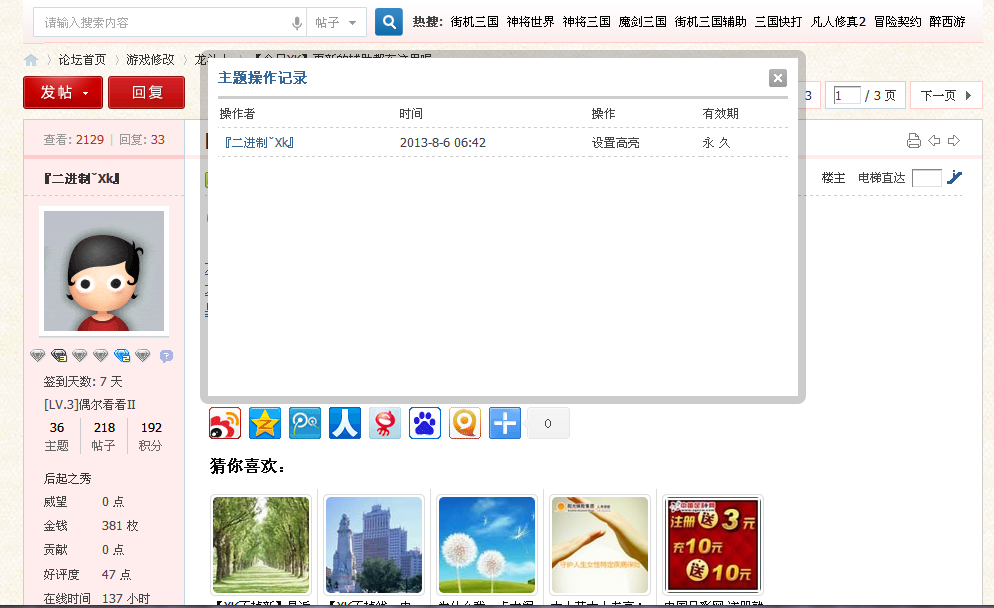Viewport: 994px width, 608px height.
Task: Click the view count 2129
Action: point(89,139)
